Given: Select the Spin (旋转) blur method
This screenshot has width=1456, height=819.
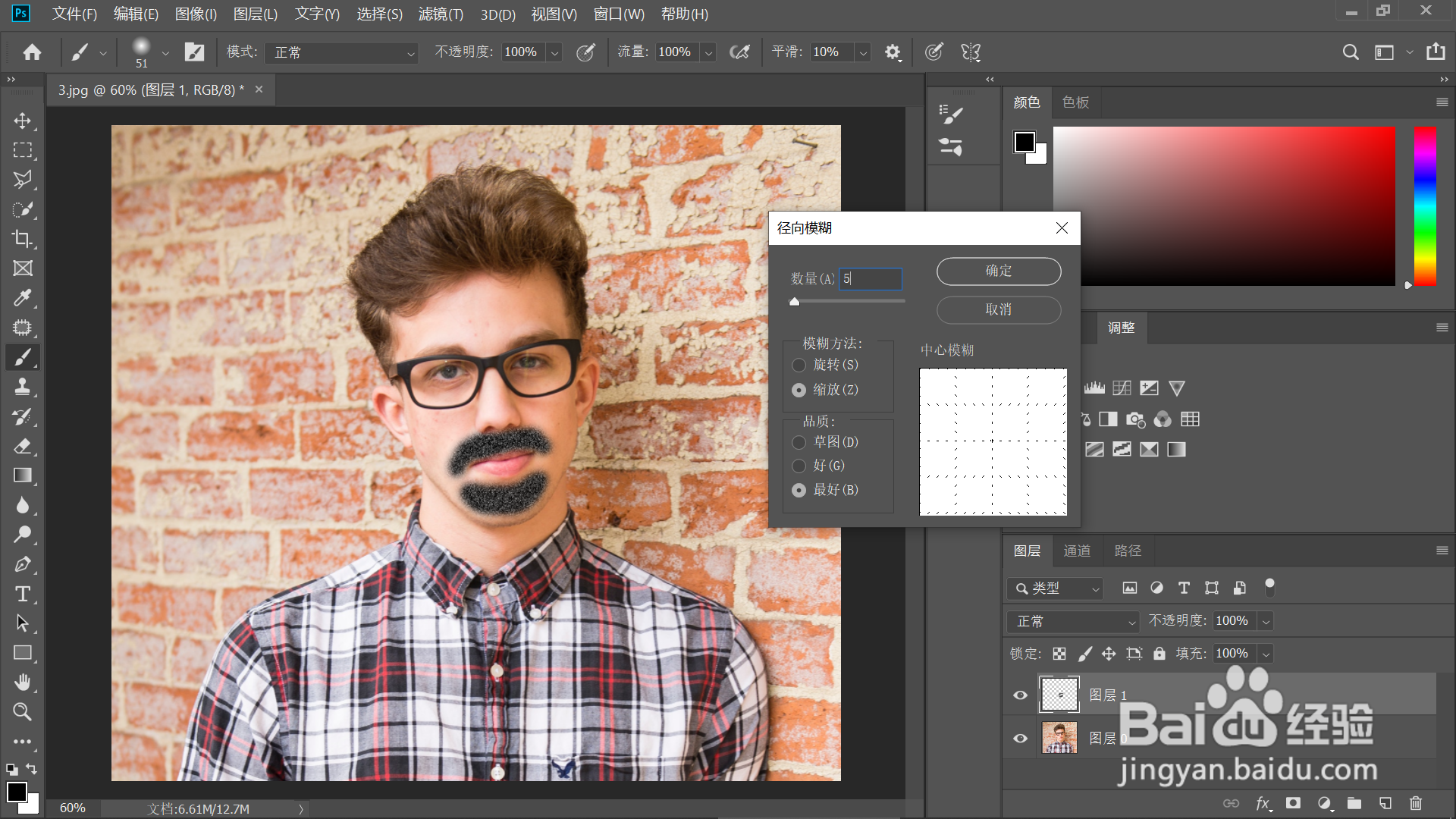Looking at the screenshot, I should (799, 366).
